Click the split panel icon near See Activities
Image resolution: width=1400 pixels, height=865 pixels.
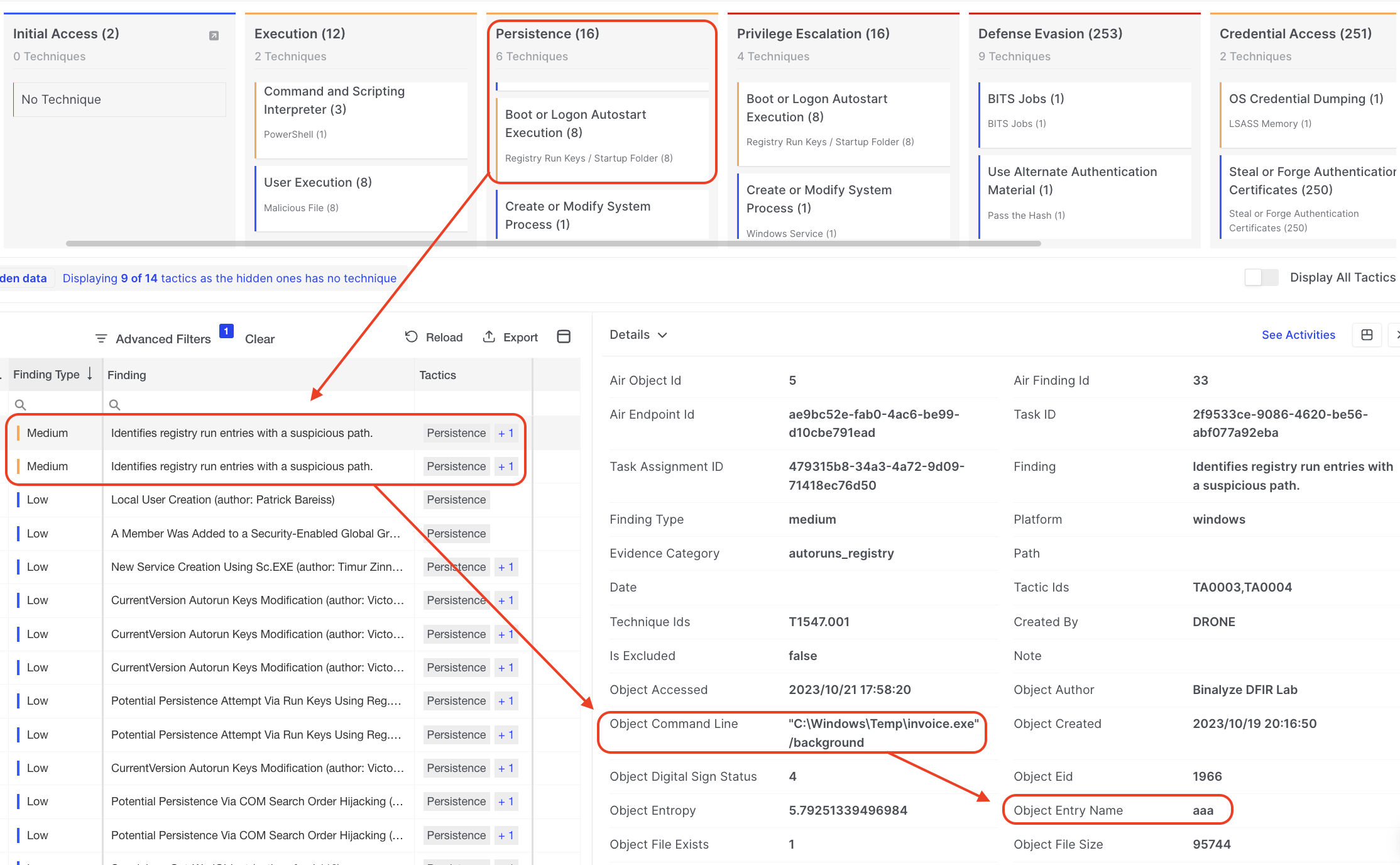pos(1367,335)
